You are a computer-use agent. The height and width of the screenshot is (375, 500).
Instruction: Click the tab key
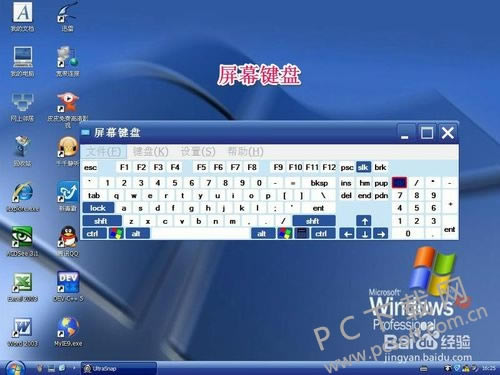coord(94,196)
